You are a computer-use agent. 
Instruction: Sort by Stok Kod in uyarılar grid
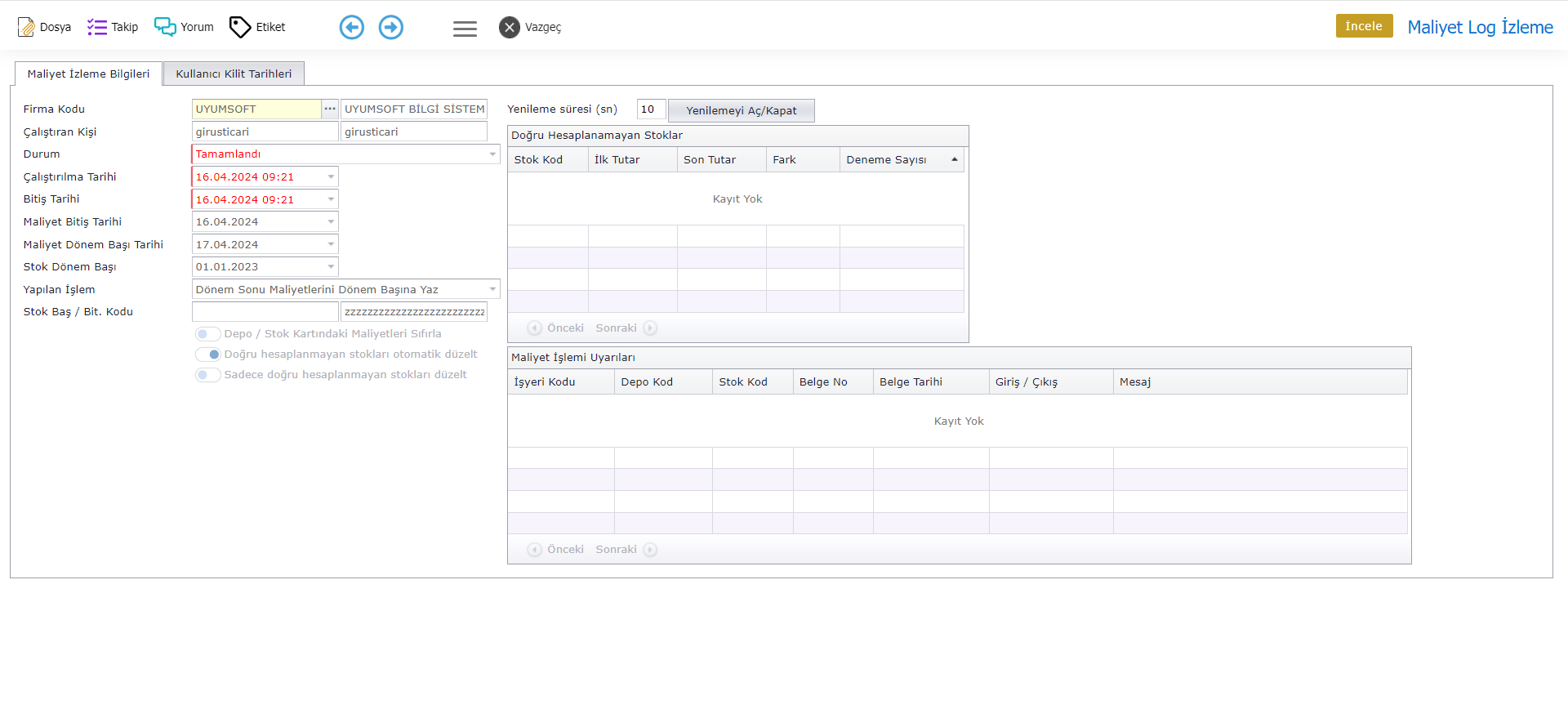752,381
